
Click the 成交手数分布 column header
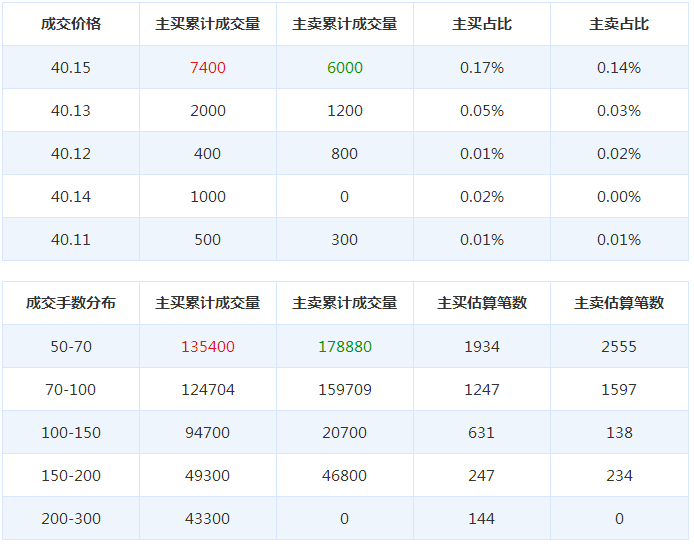pos(71,303)
